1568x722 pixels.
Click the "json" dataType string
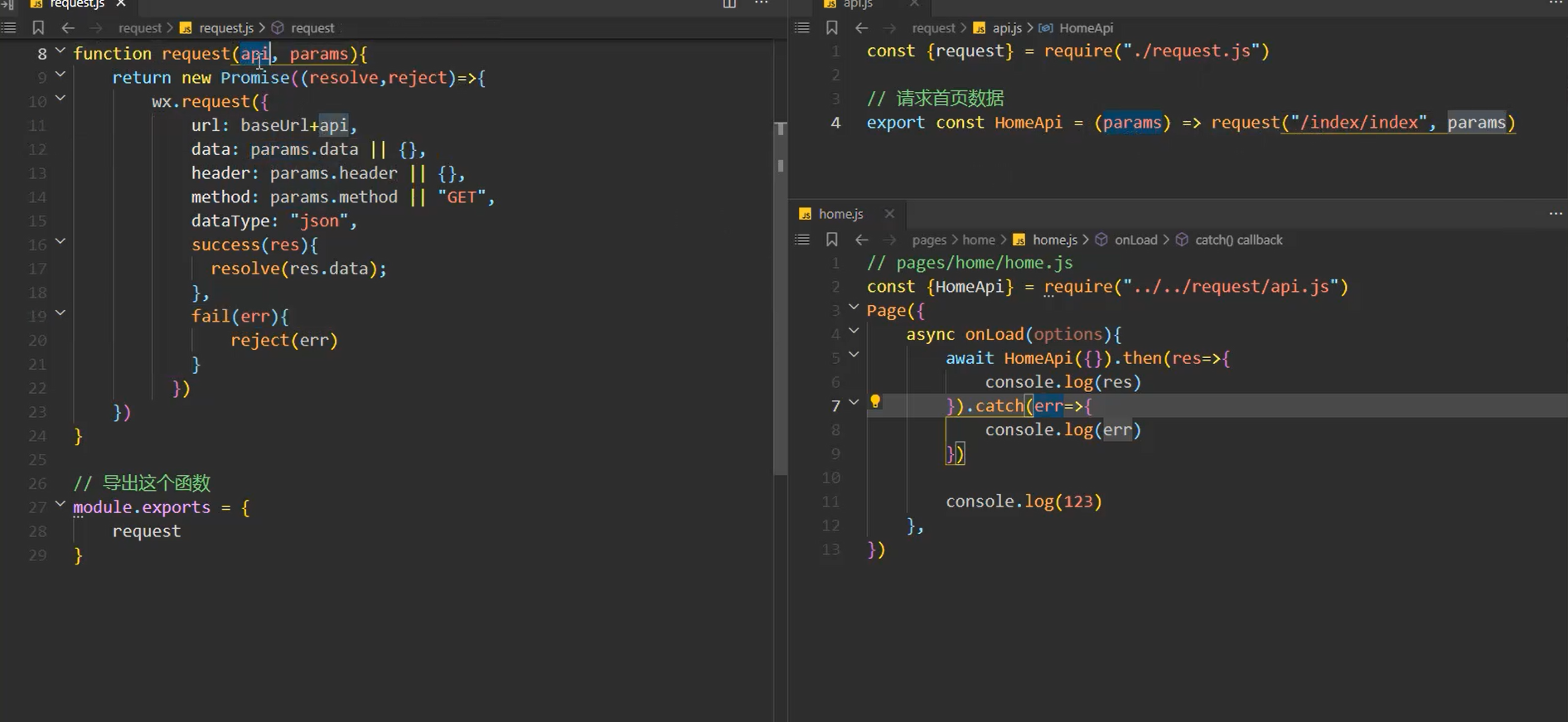tap(319, 221)
